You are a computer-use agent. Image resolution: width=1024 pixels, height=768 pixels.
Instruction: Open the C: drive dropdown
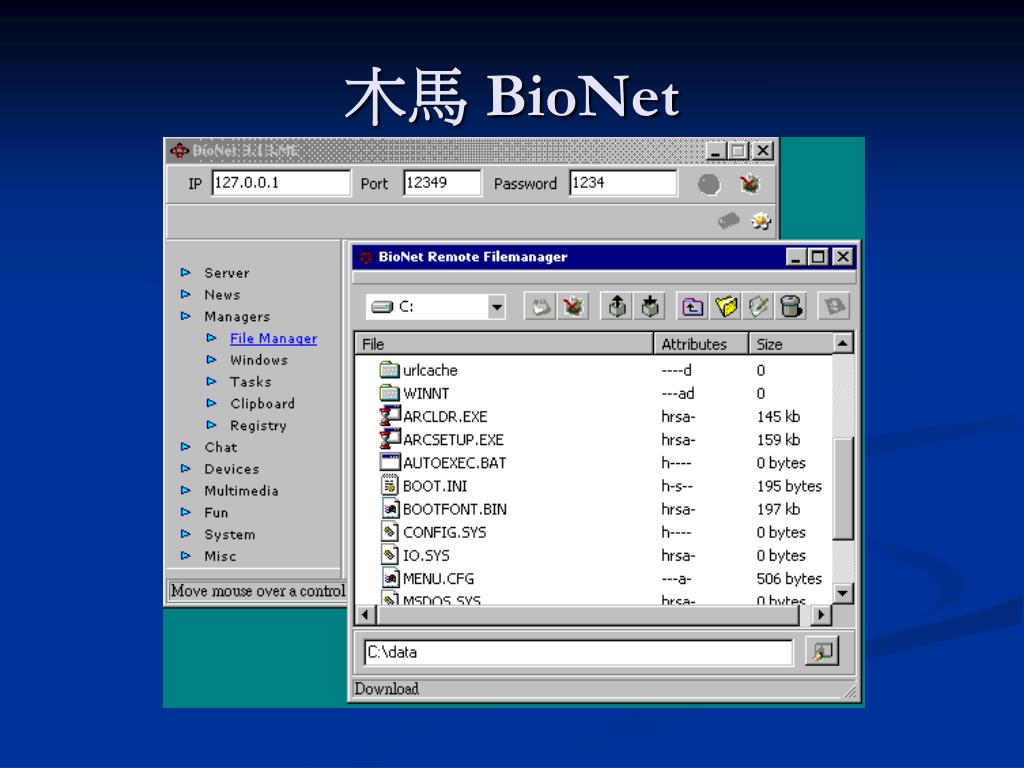click(x=497, y=307)
